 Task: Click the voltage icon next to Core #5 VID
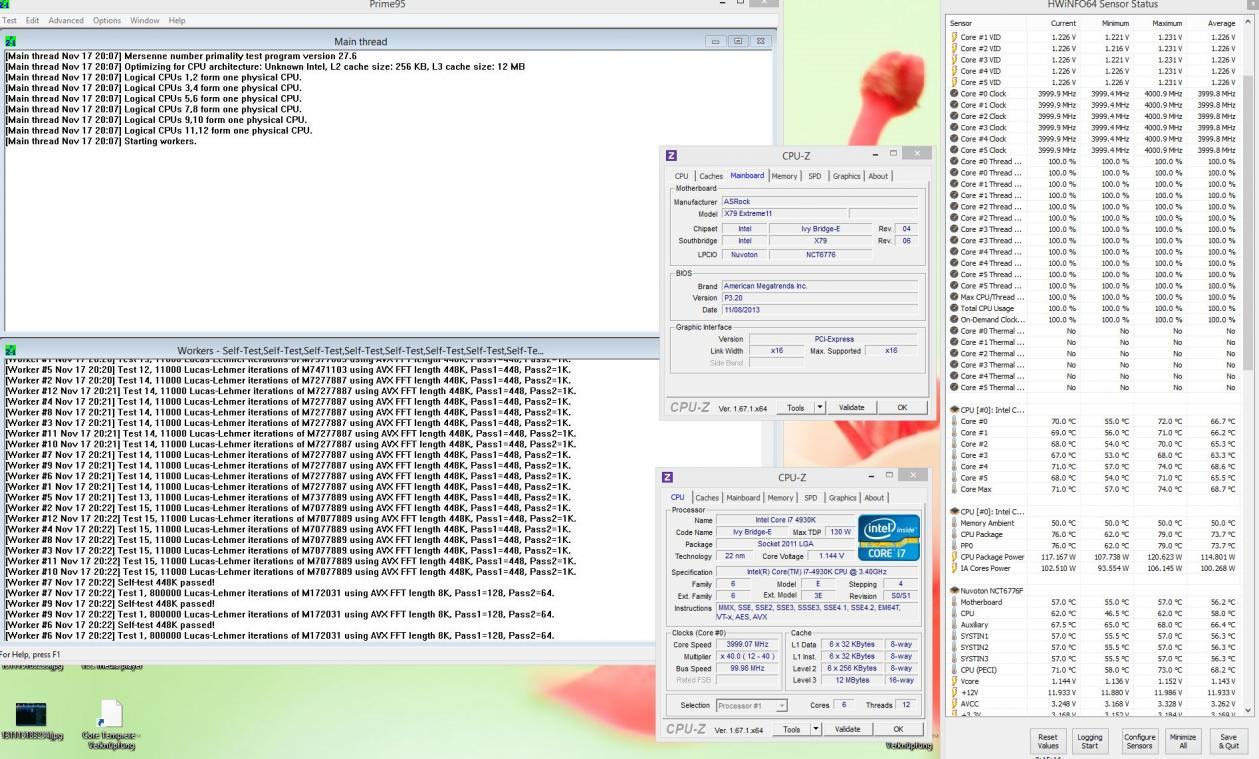coord(953,82)
